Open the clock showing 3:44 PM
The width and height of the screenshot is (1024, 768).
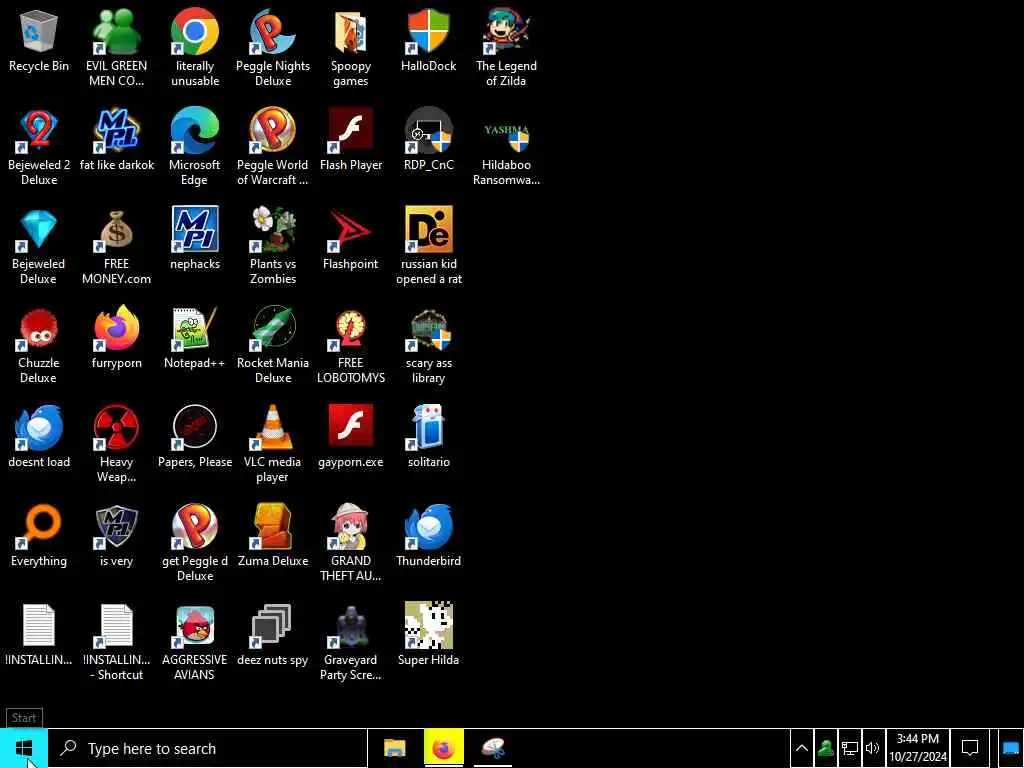[918, 748]
